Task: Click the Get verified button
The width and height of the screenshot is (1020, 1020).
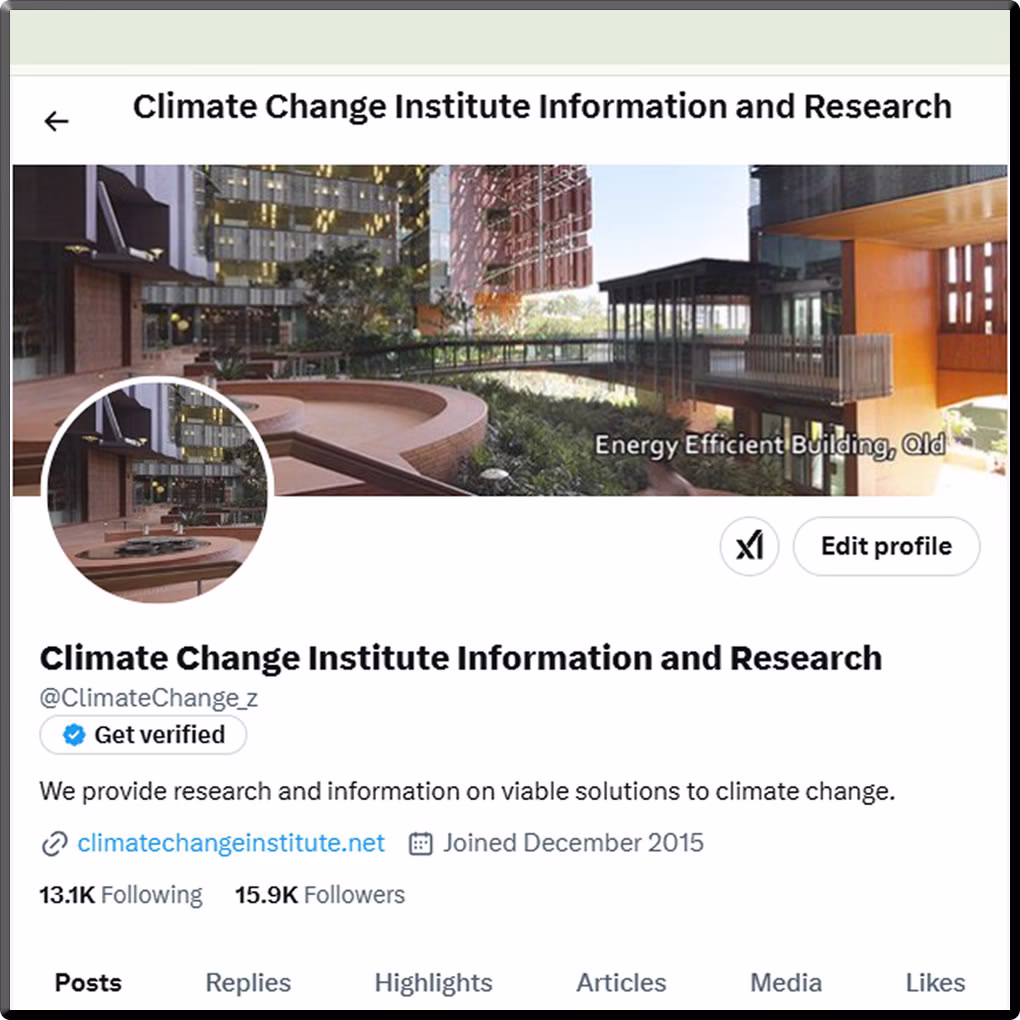Action: 143,734
